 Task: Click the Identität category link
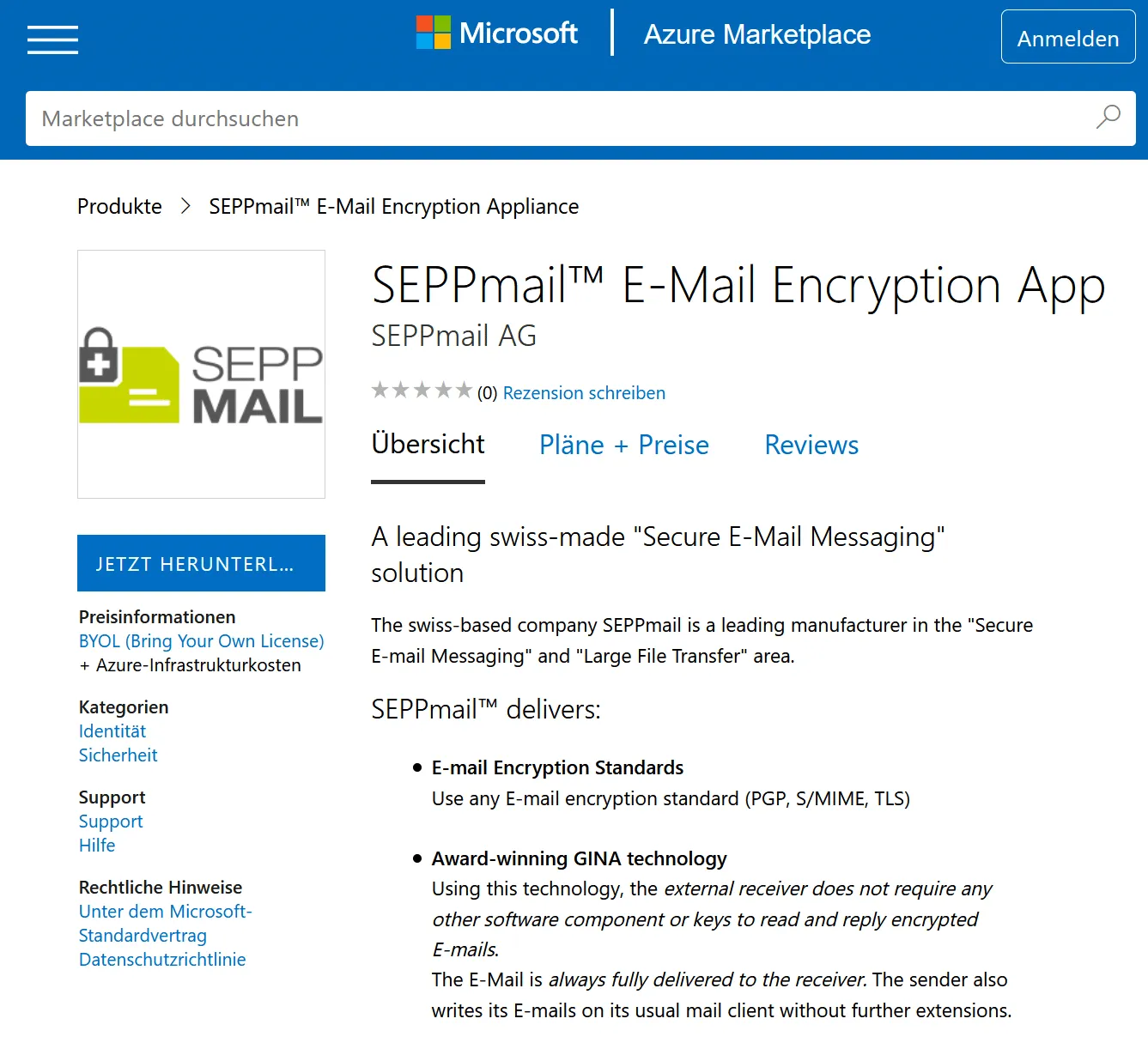coord(112,731)
